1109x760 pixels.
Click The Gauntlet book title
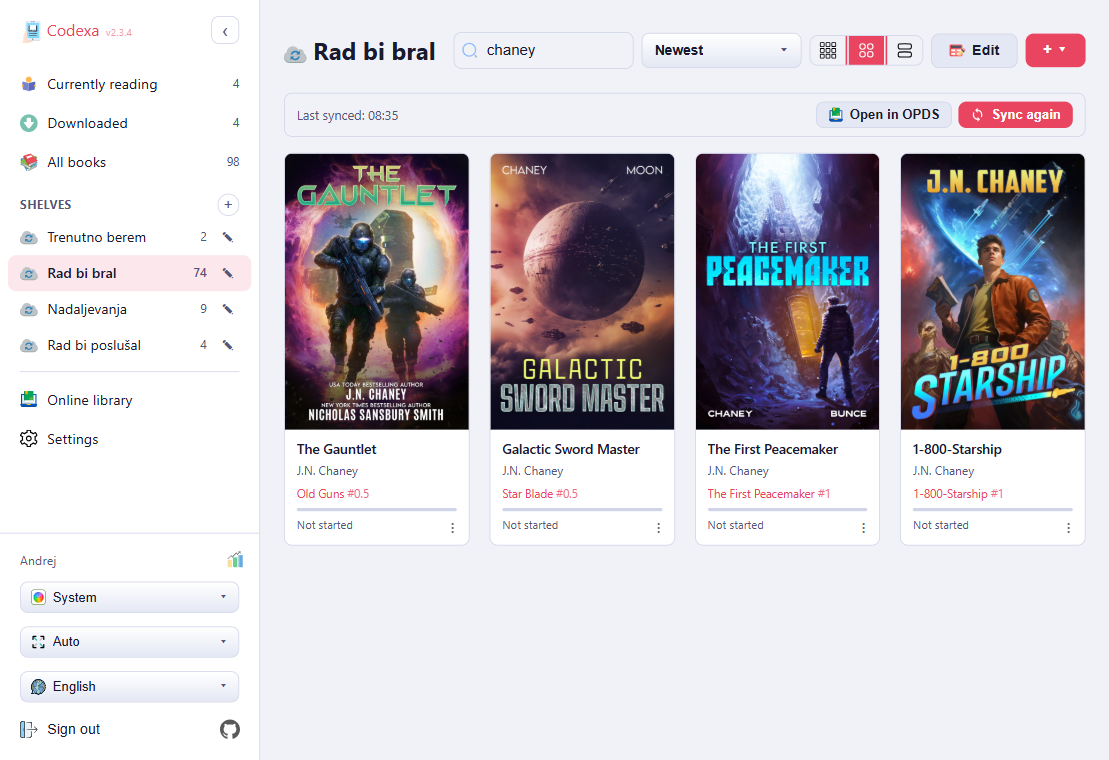coord(337,449)
